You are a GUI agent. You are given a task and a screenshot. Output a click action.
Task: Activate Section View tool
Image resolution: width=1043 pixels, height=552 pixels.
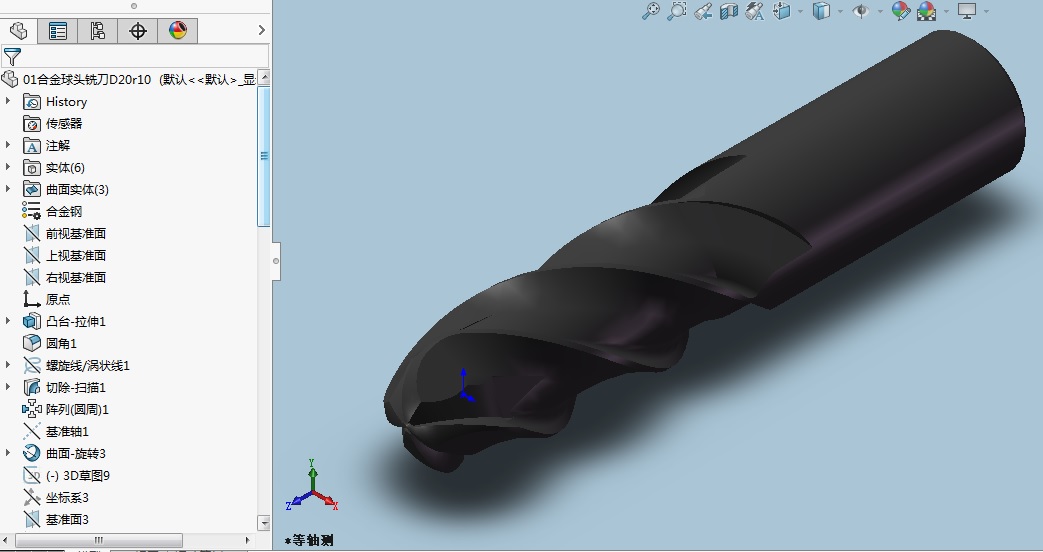pyautogui.click(x=729, y=11)
